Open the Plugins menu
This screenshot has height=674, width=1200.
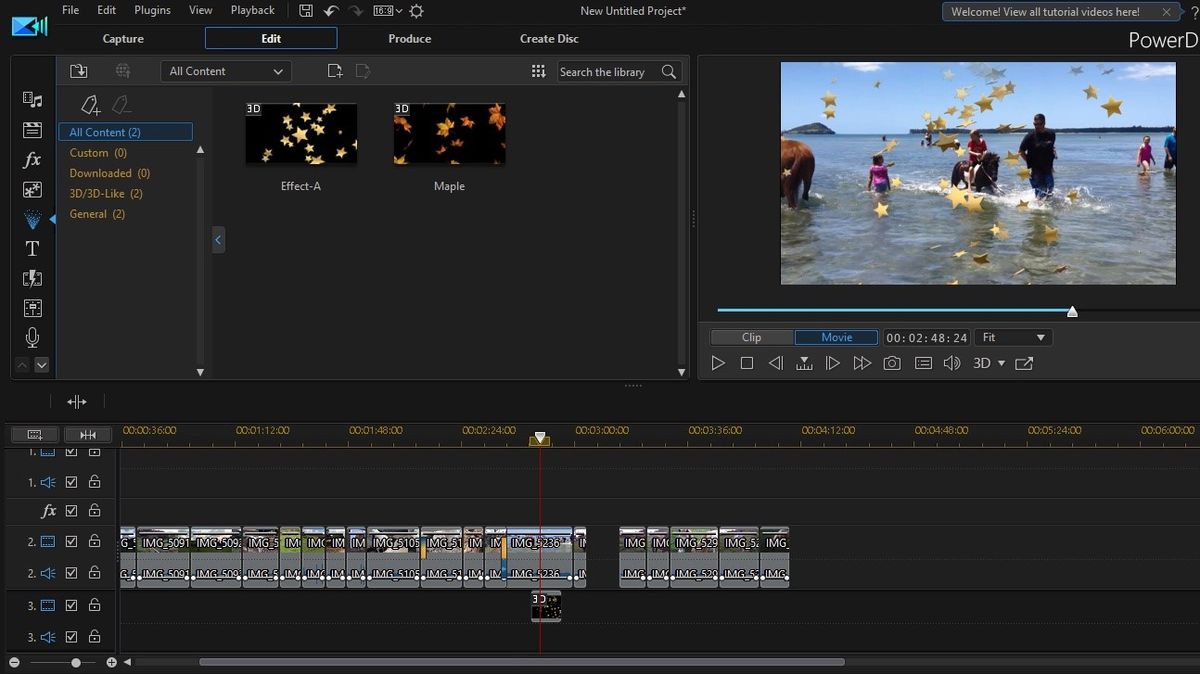(152, 10)
